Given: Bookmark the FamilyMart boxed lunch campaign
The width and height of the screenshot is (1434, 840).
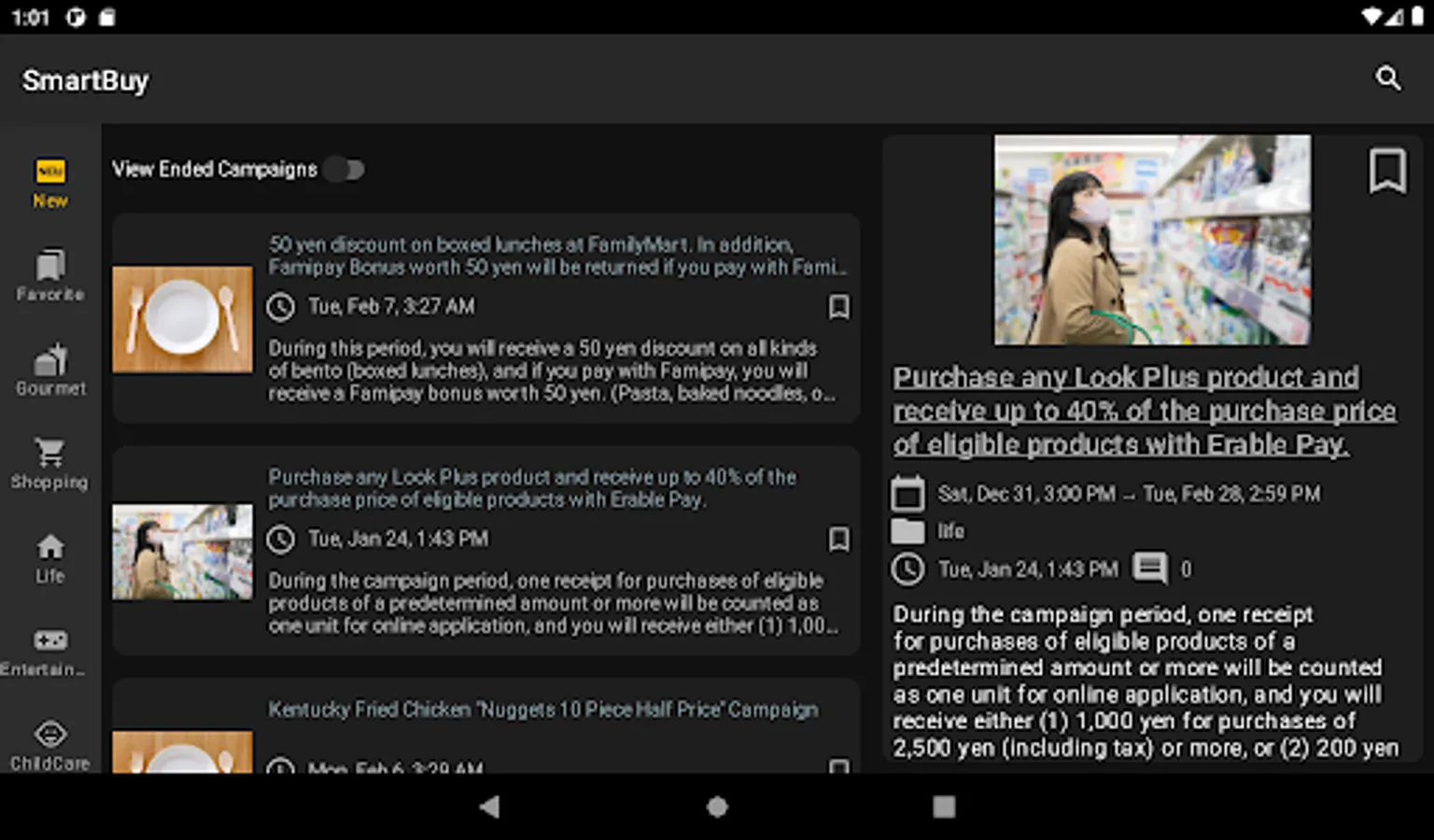Looking at the screenshot, I should click(x=838, y=306).
